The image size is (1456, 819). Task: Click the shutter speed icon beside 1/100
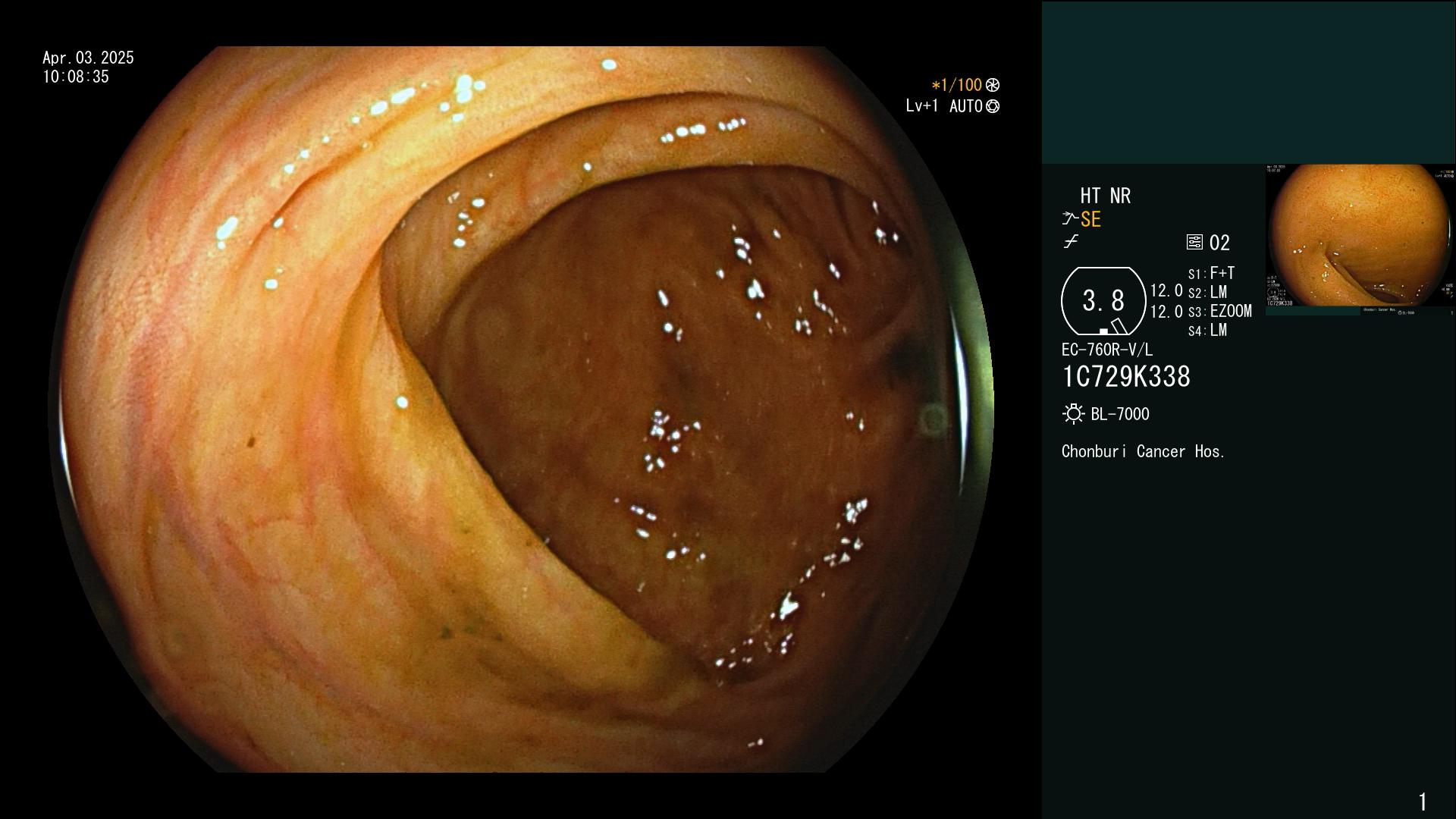coord(993,85)
